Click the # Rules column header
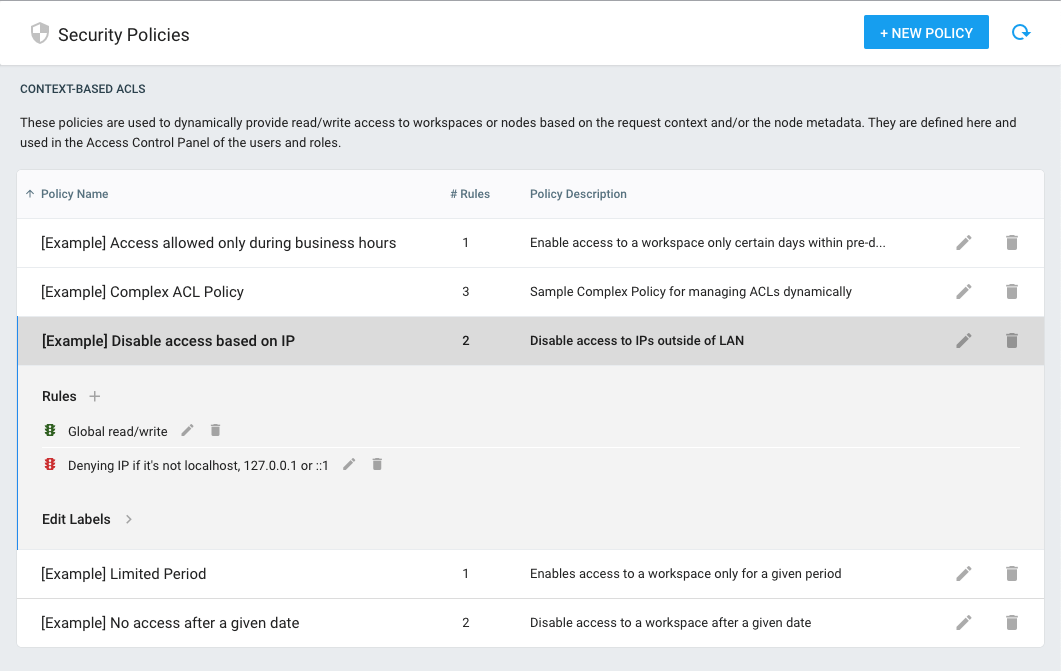Screen dimensions: 1061x671 click(470, 194)
